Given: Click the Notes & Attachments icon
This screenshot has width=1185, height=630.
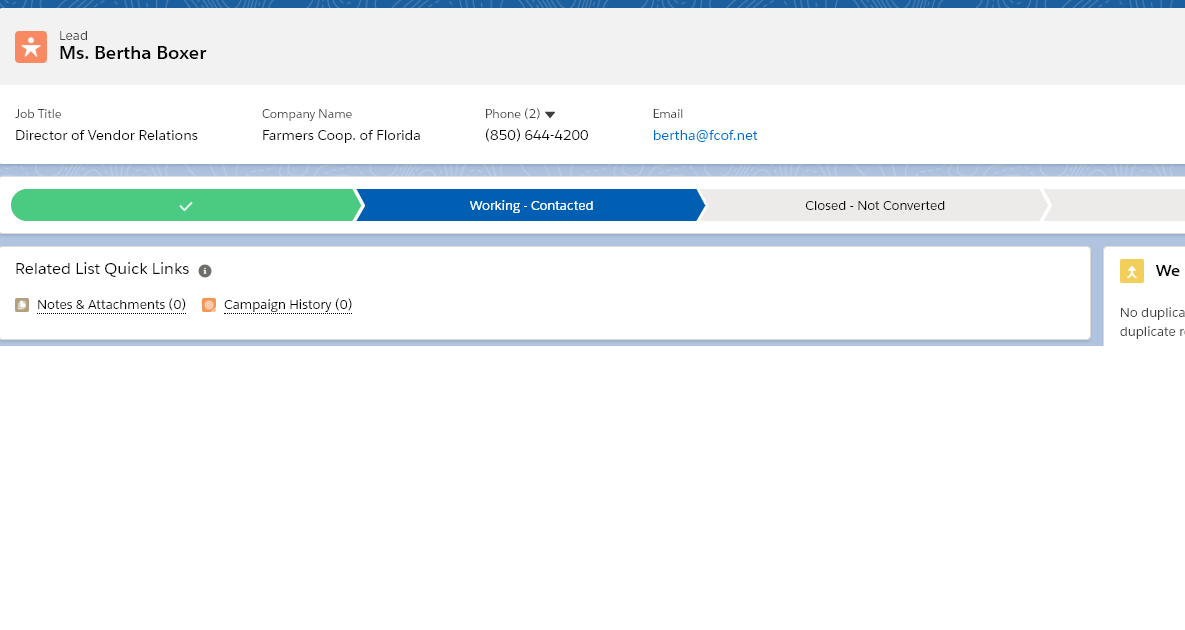Looking at the screenshot, I should coord(22,305).
